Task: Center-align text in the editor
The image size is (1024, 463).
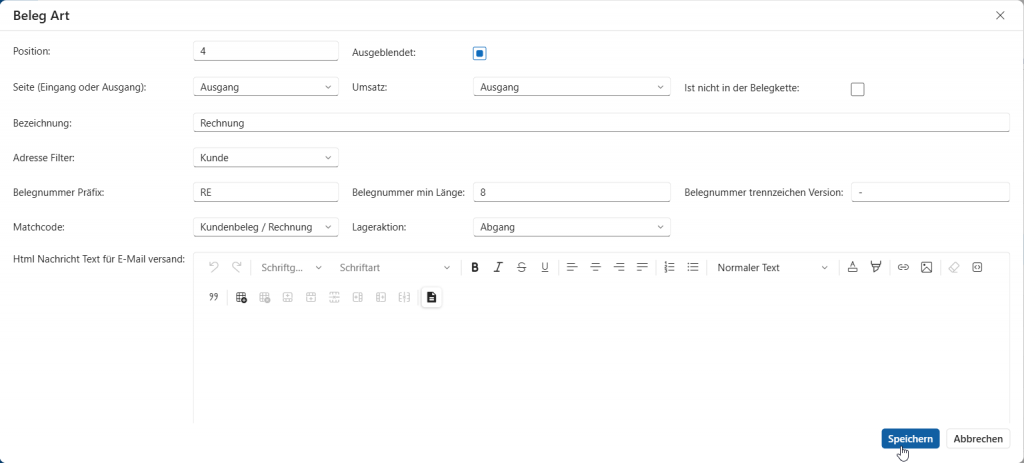Action: pos(596,267)
